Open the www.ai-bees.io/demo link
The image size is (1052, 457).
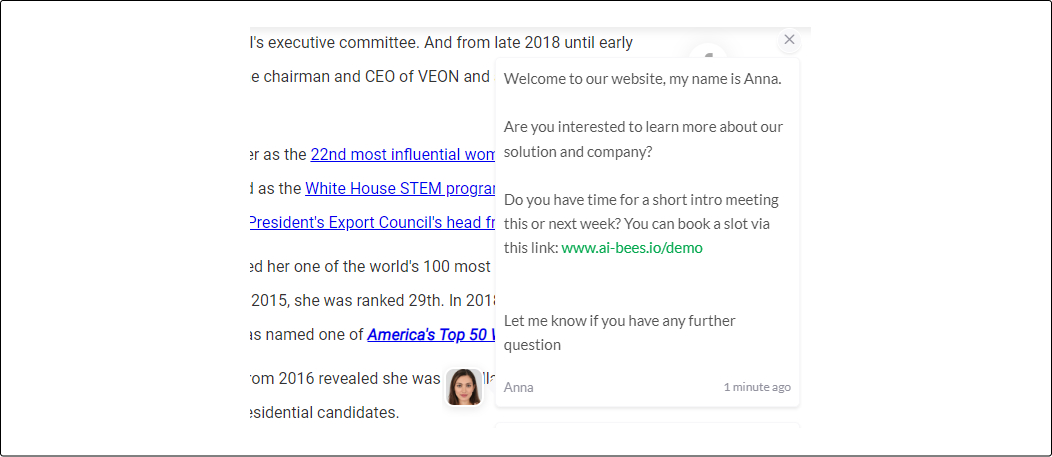tap(632, 248)
